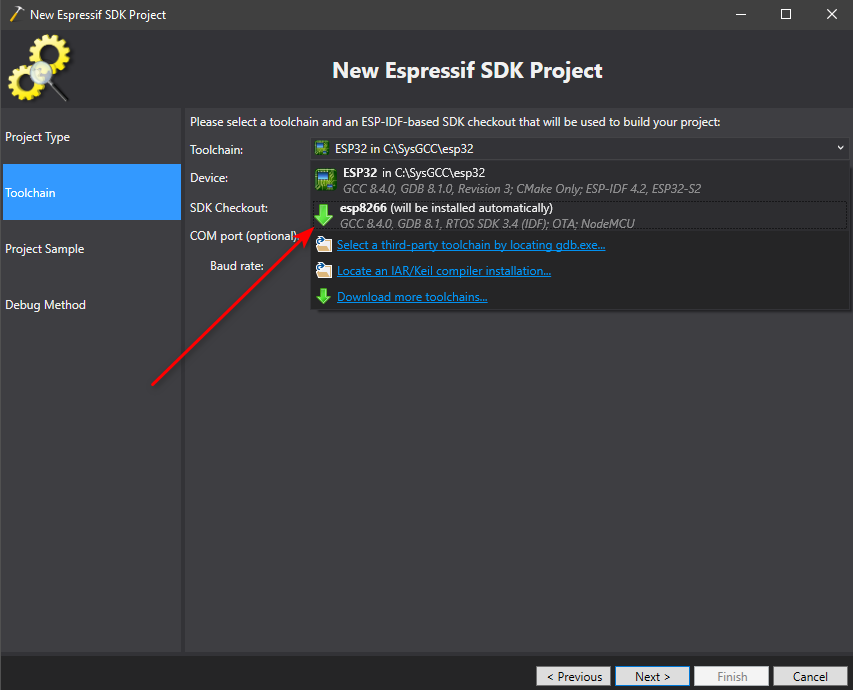Maximize the wizard window
Screen dimensions: 853x690
786,14
